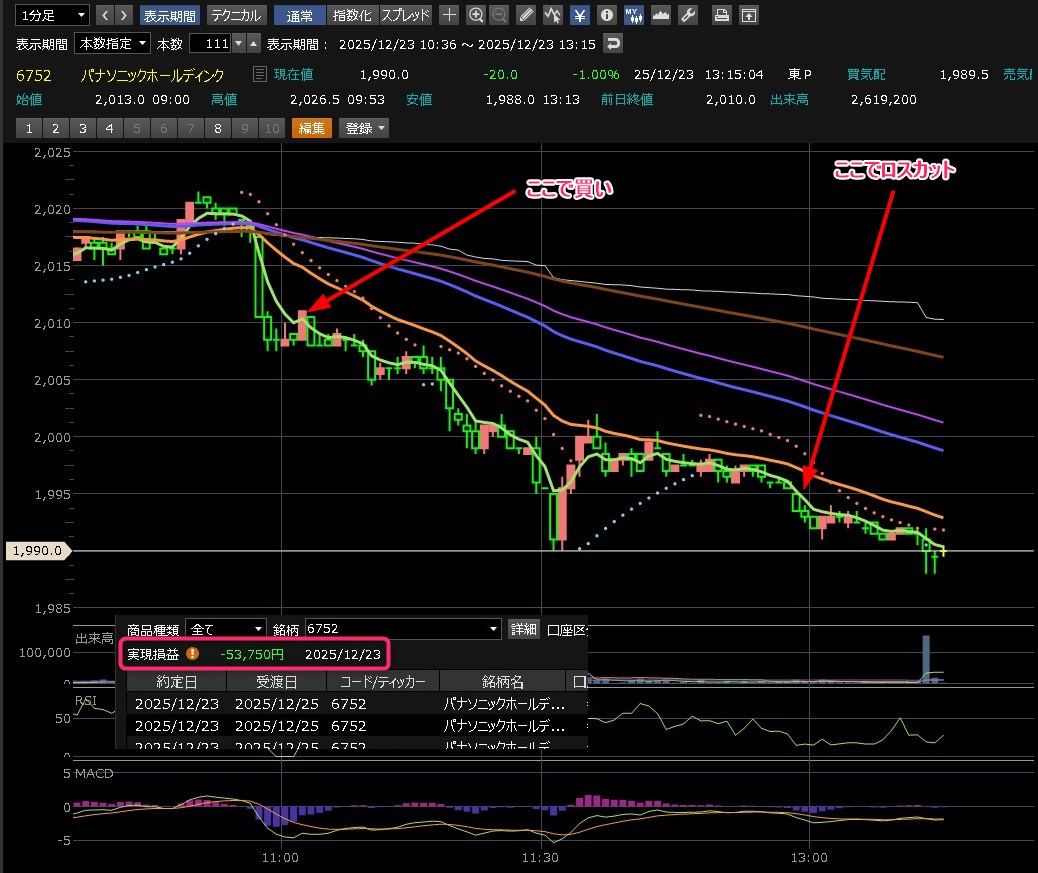Viewport: 1038px width, 873px height.
Task: Open the 商品種類 全て dropdown
Action: click(x=226, y=629)
